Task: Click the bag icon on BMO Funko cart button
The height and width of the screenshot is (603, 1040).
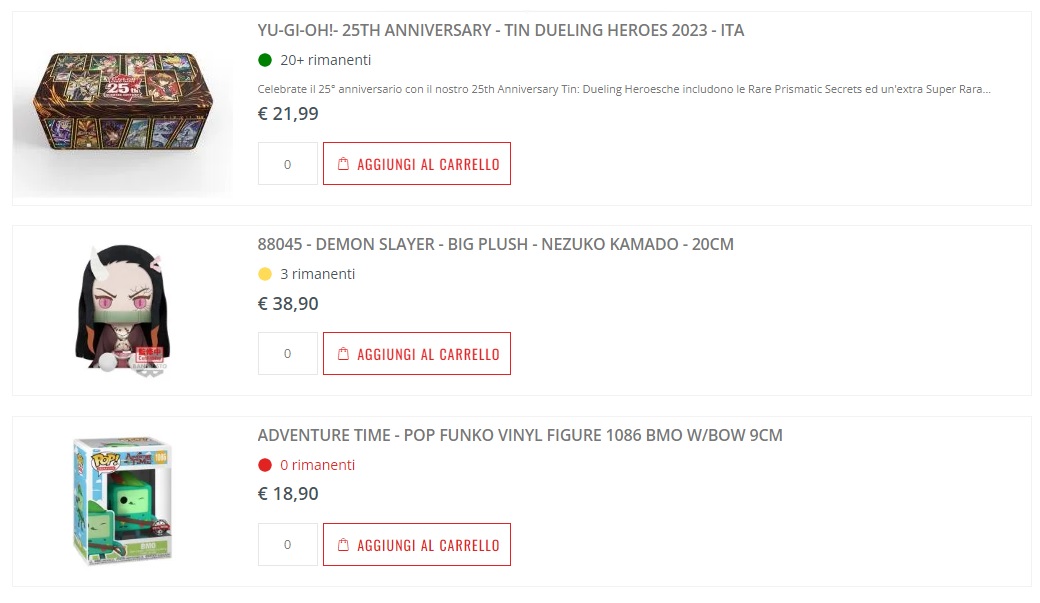Action: pyautogui.click(x=343, y=545)
